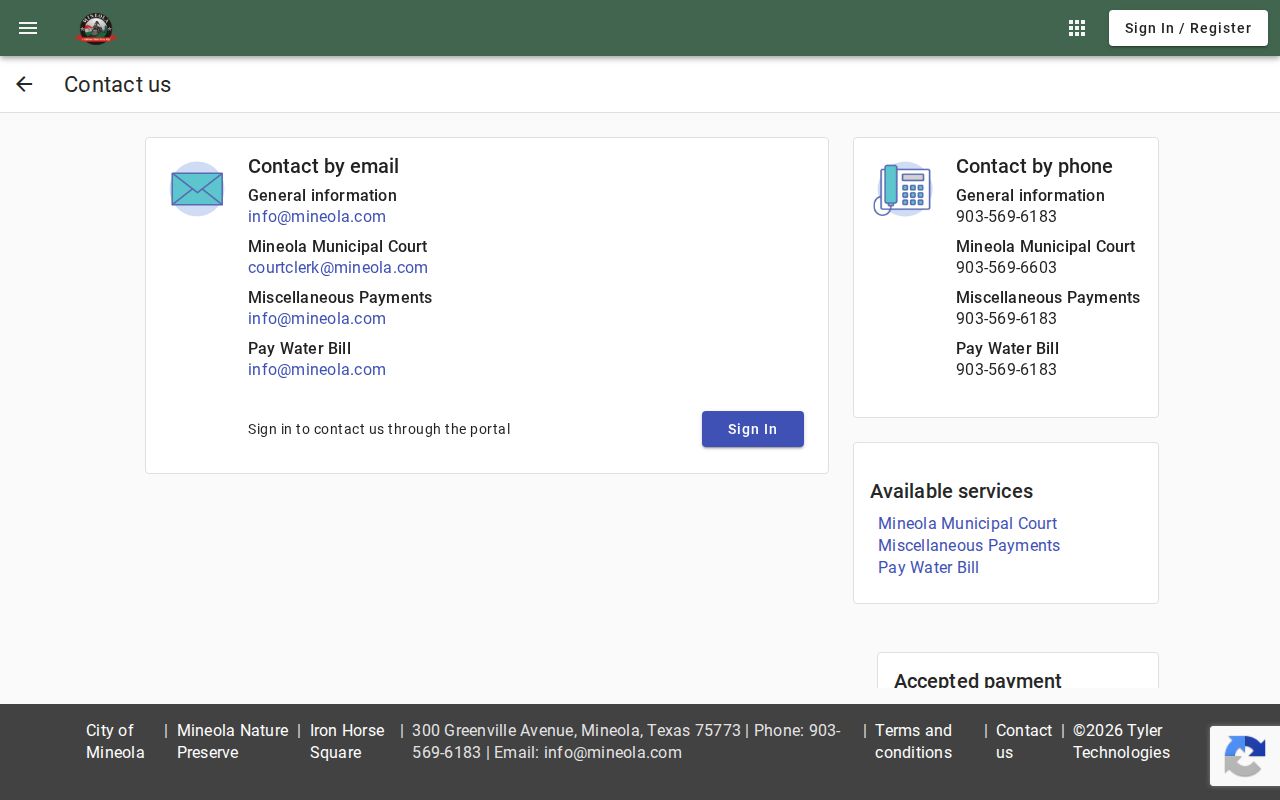The image size is (1280, 800).
Task: Click the telephone icon
Action: (x=902, y=189)
